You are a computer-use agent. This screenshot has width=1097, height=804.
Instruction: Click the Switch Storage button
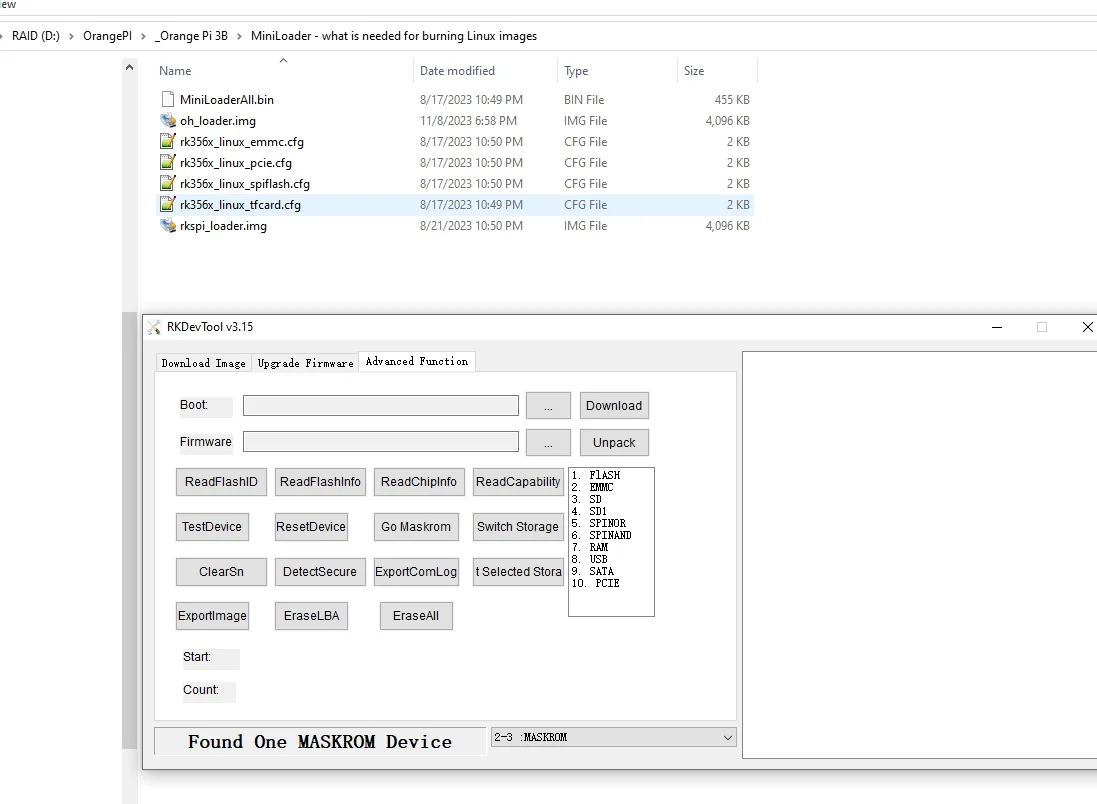tap(518, 527)
